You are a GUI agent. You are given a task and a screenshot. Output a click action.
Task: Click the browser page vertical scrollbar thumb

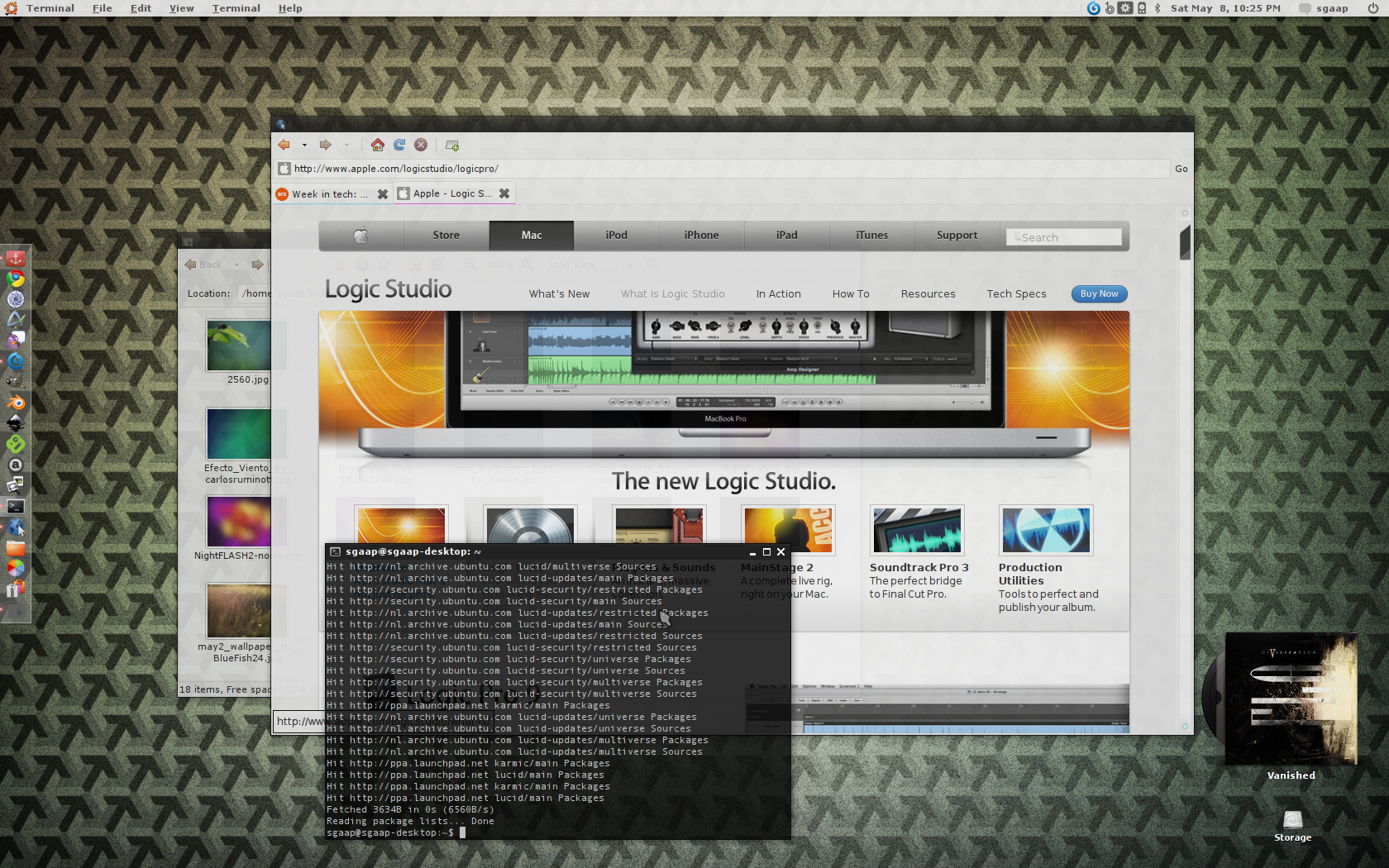coord(1185,242)
